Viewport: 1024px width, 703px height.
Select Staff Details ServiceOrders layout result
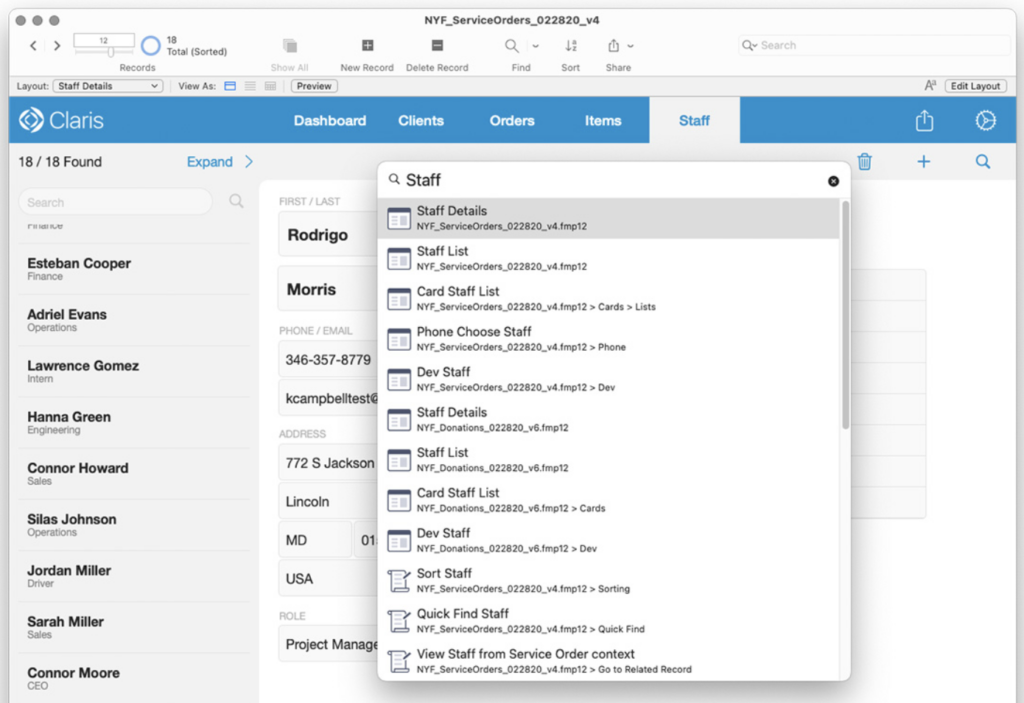609,218
